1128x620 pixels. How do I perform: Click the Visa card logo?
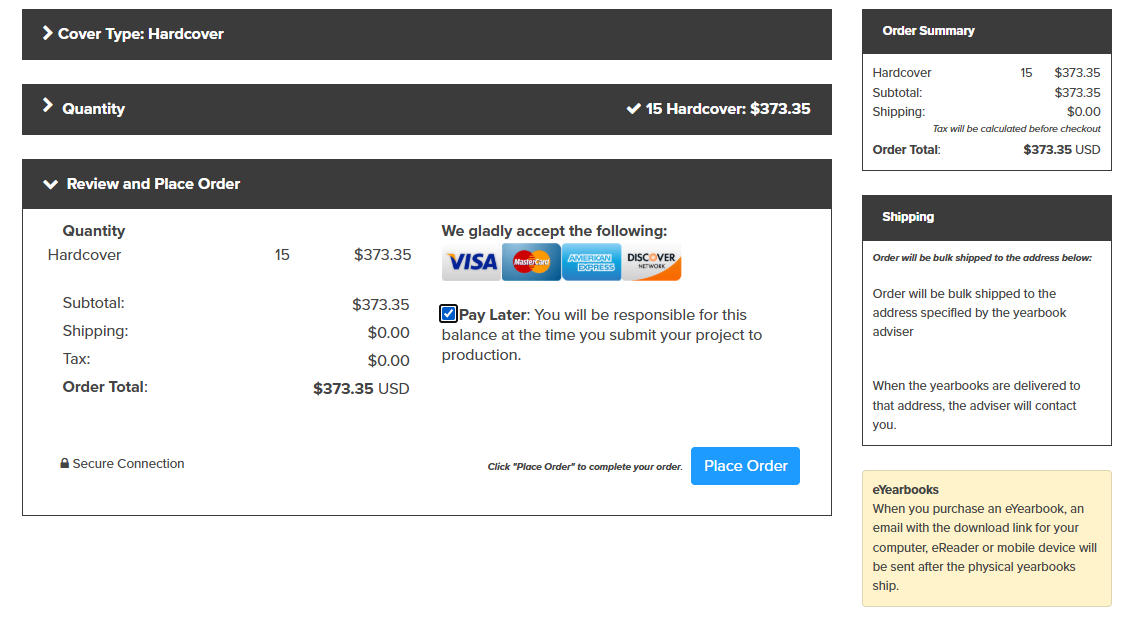click(x=471, y=262)
